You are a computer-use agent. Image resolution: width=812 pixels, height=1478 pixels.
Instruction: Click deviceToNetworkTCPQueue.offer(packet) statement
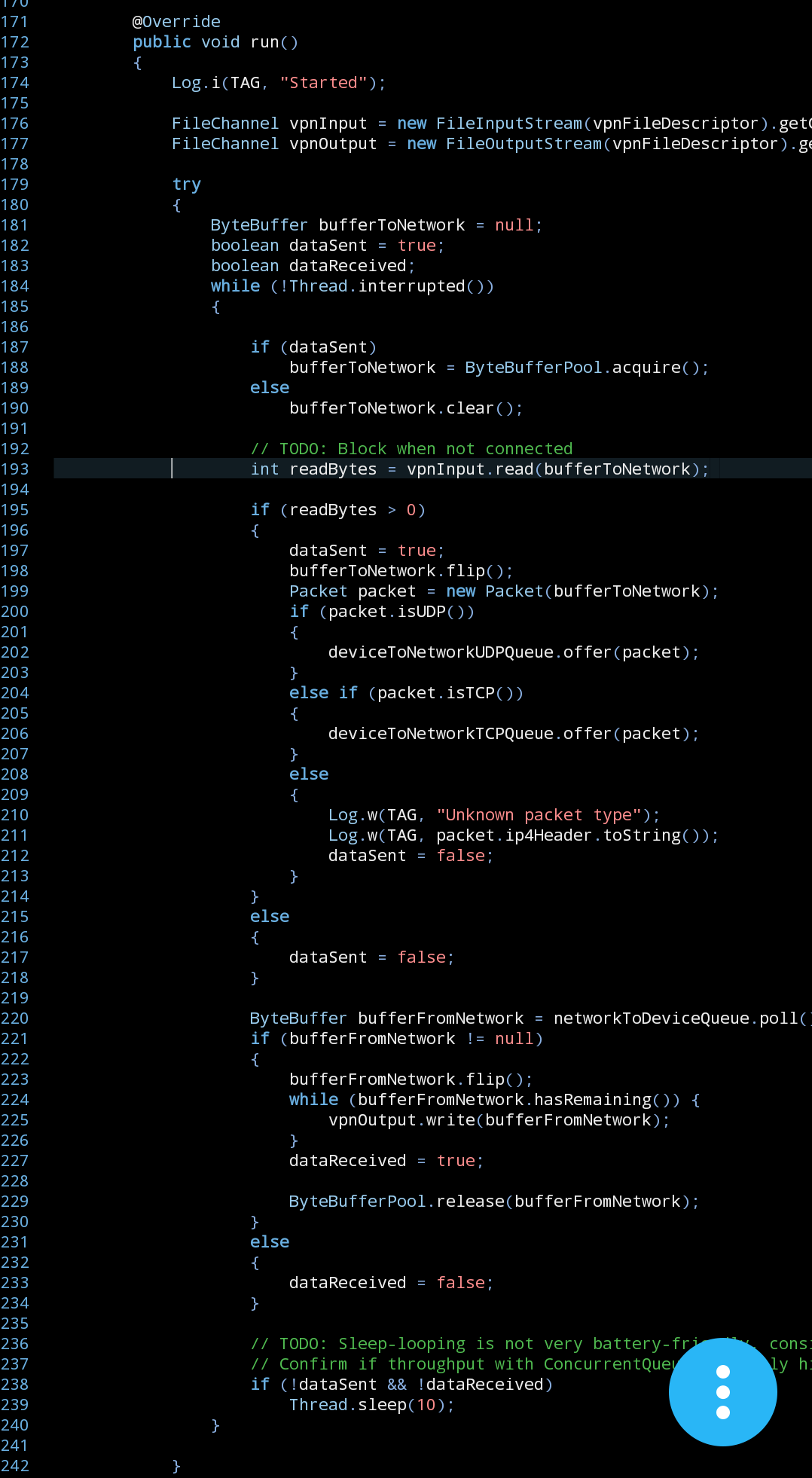(x=512, y=734)
